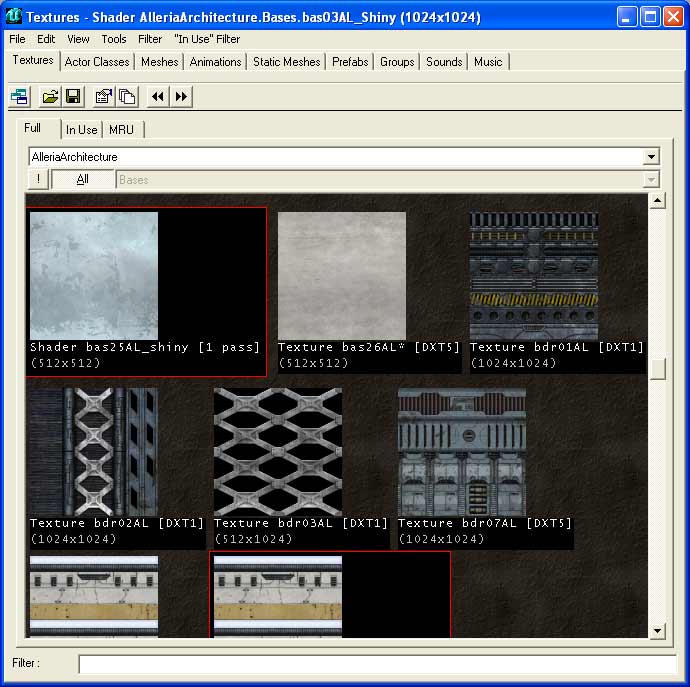
Task: Select the MRU tab
Action: (x=121, y=130)
